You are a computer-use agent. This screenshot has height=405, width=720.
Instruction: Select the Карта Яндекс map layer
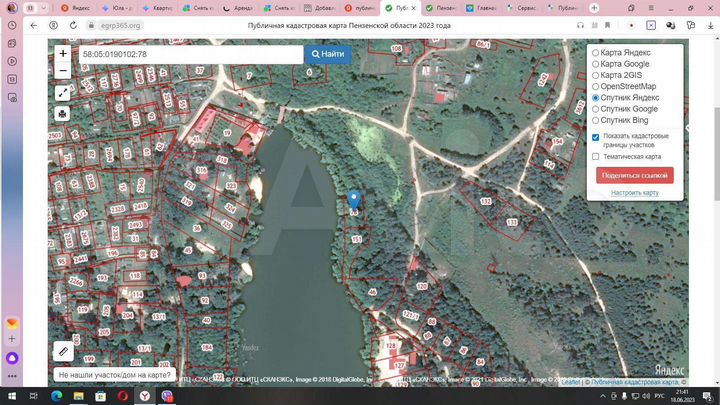596,53
